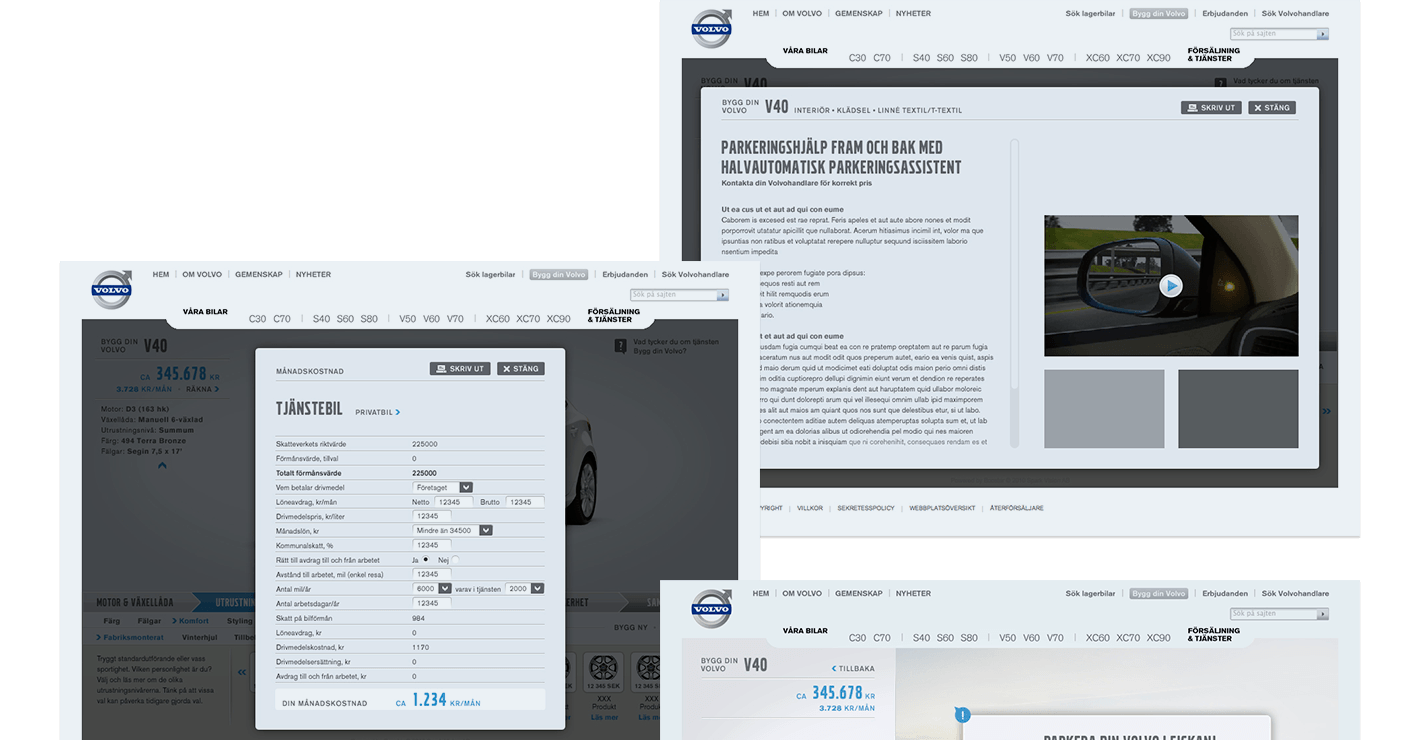Open the 'varav i tjänsten' 2000 dropdown
Viewport: 1420px width, 740px height.
(x=524, y=589)
